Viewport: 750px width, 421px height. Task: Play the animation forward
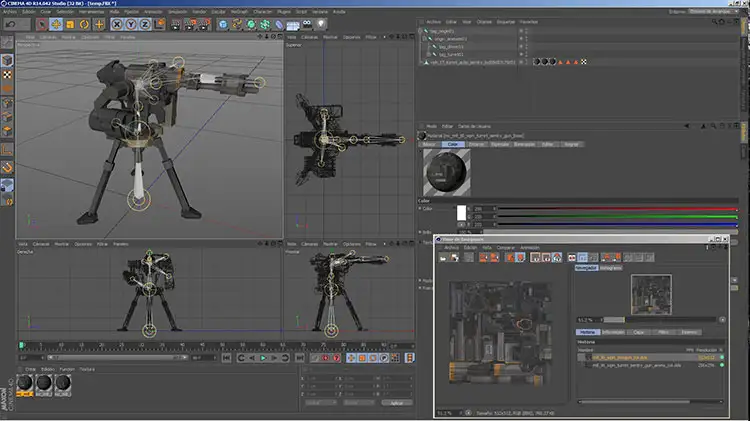point(263,358)
